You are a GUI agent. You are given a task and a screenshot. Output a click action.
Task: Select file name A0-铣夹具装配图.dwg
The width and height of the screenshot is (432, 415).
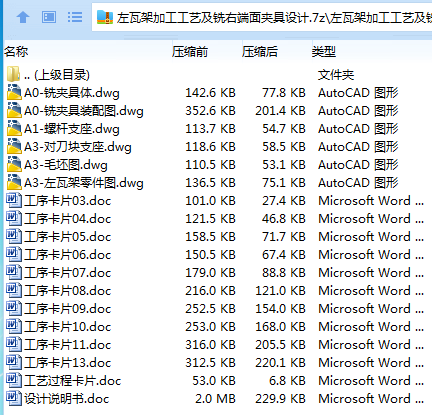coord(84,111)
